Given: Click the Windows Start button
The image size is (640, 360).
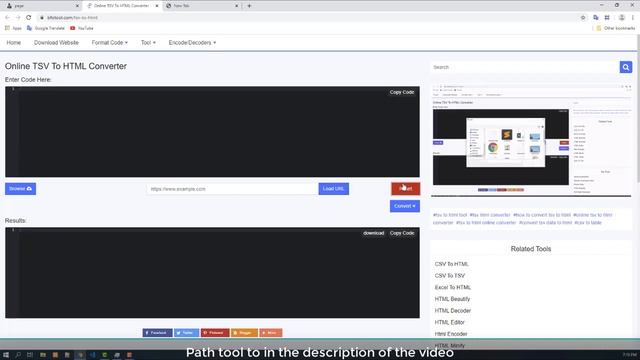Looking at the screenshot, I should 6,355.
